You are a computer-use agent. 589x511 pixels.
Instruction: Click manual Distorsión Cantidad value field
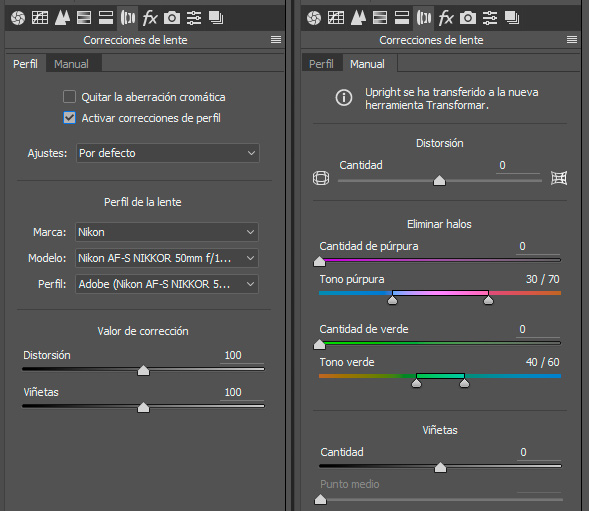point(518,165)
